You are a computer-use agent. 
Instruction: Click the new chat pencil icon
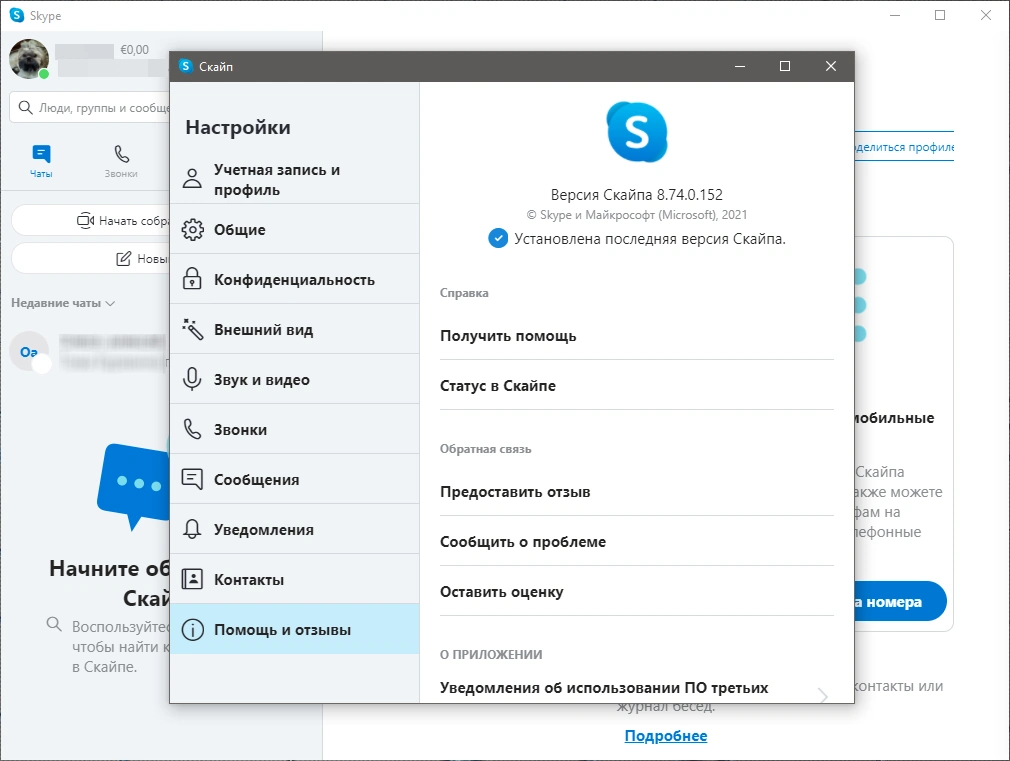click(123, 259)
